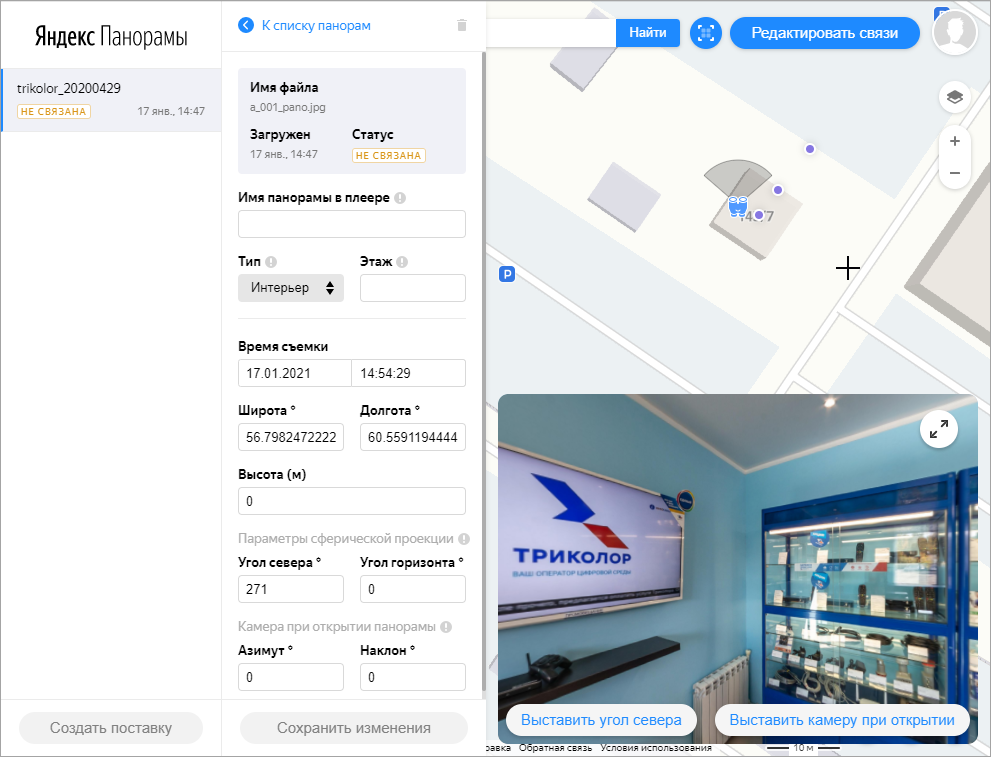Open the user profile avatar
The height and width of the screenshot is (757, 991).
point(955,32)
